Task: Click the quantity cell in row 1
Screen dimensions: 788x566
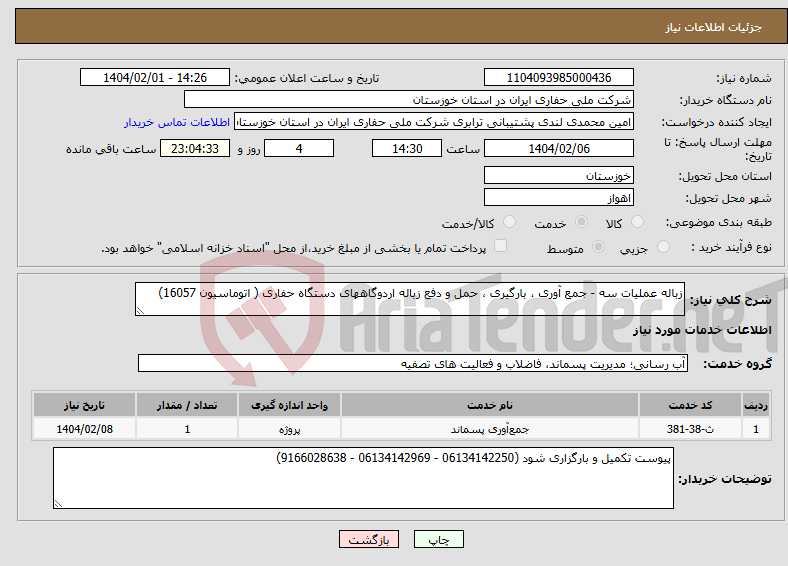Action: (x=187, y=429)
